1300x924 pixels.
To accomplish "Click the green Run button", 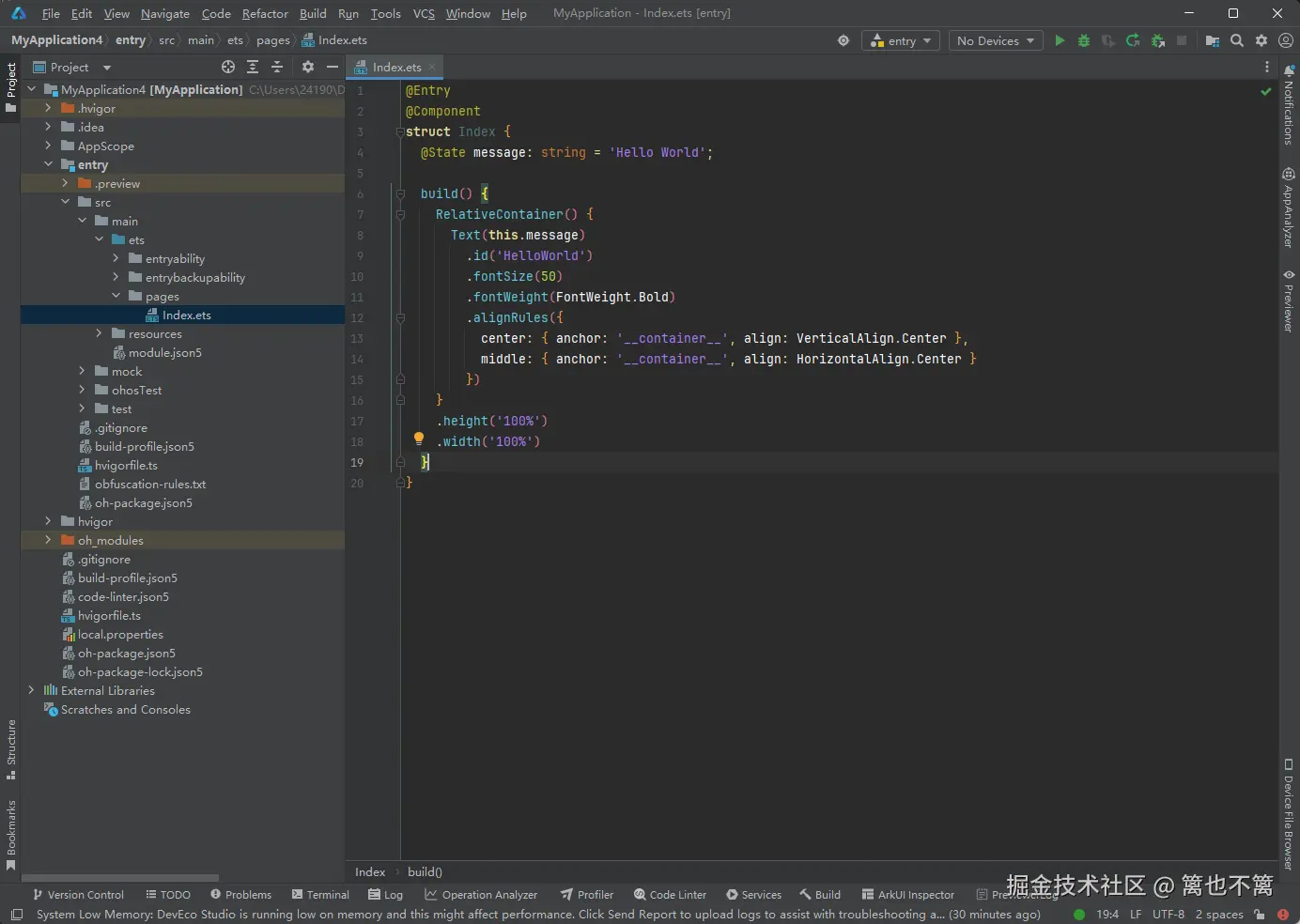I will 1060,40.
